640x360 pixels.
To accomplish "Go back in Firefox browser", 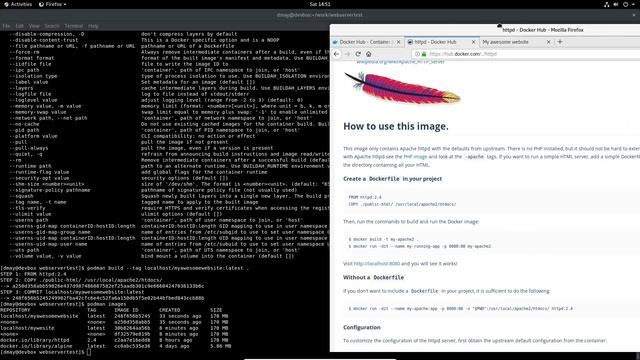I will 337,54.
